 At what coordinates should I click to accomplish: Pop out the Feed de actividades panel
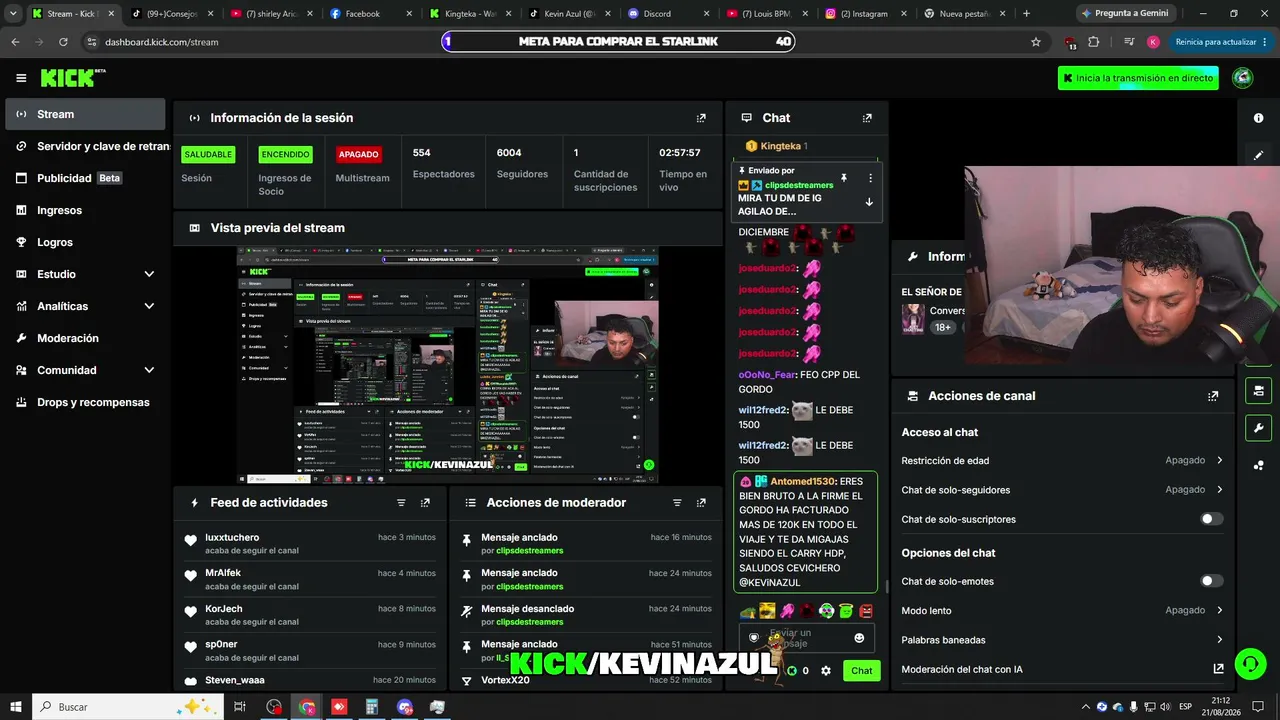coord(425,503)
